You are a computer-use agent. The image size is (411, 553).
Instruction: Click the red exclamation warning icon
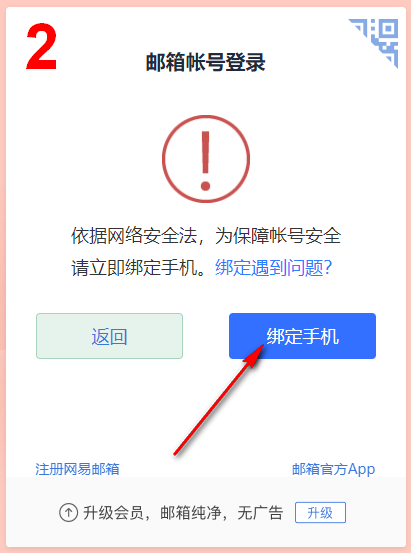(206, 159)
